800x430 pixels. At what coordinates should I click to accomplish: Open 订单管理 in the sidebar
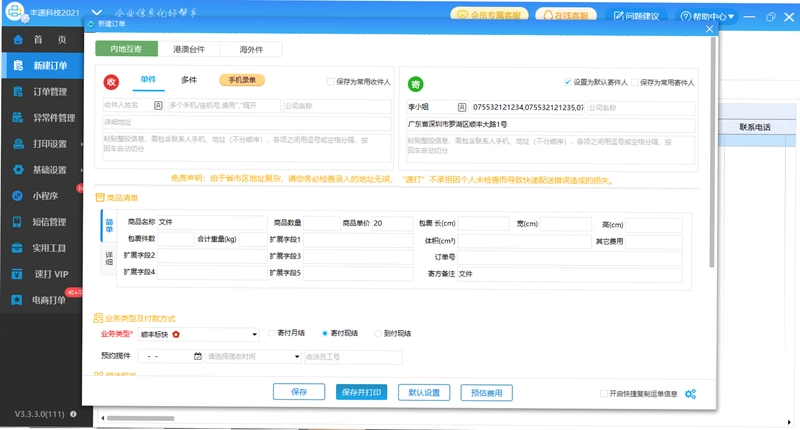(42, 91)
